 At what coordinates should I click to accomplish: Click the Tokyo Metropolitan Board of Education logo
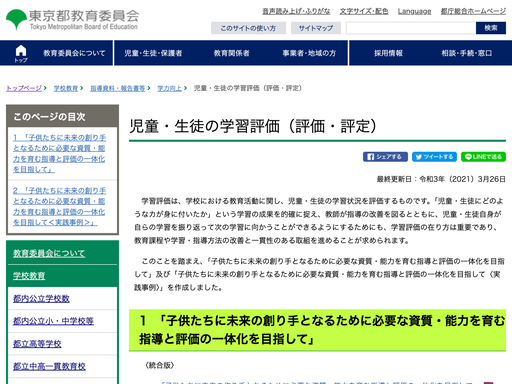pyautogui.click(x=72, y=19)
